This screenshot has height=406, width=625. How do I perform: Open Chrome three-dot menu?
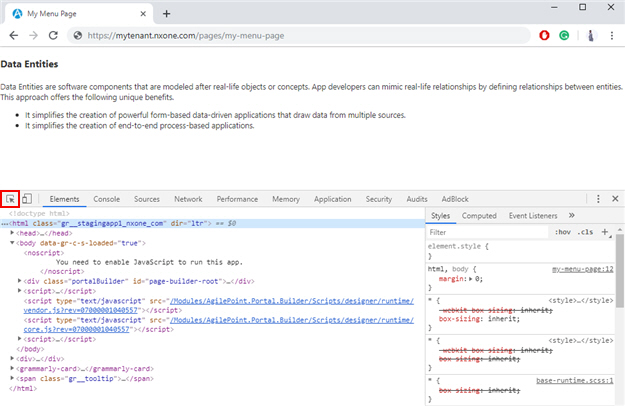tap(612, 35)
